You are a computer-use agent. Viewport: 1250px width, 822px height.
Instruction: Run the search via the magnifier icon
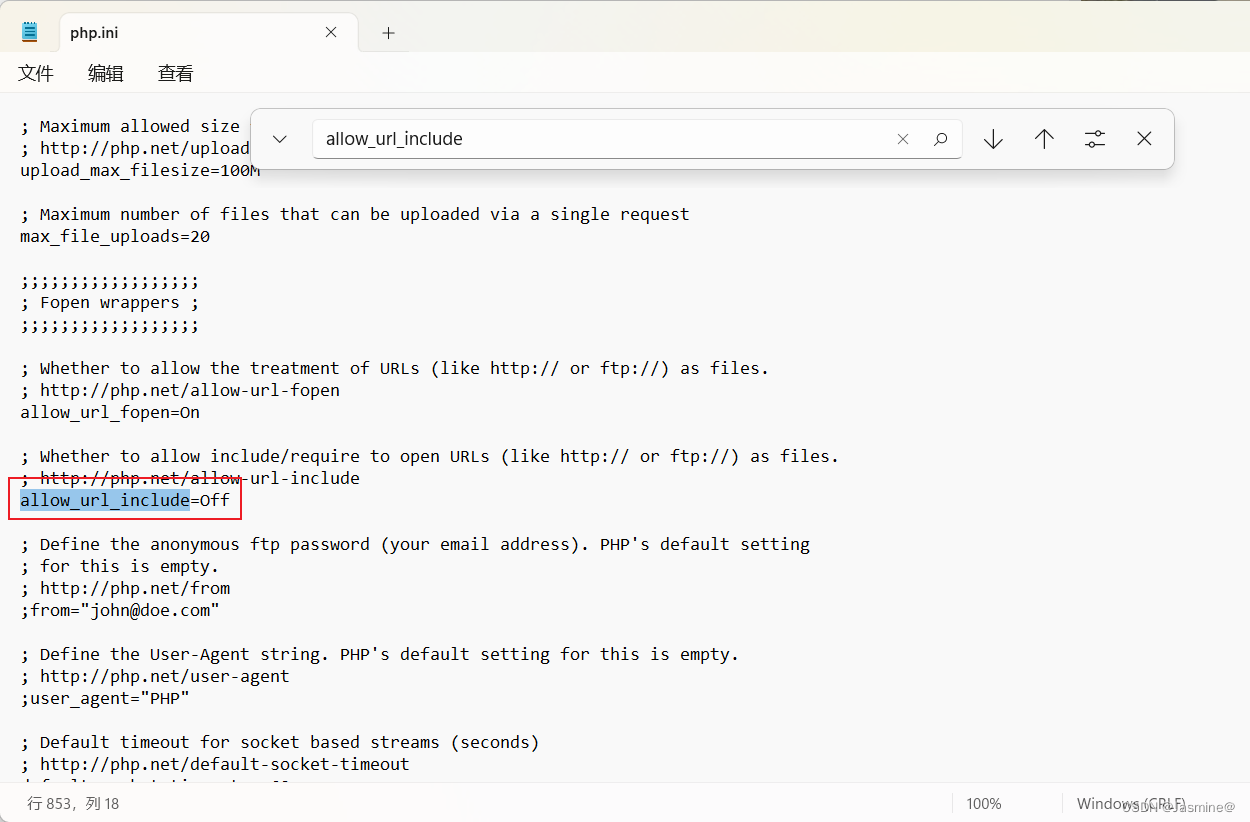[940, 138]
